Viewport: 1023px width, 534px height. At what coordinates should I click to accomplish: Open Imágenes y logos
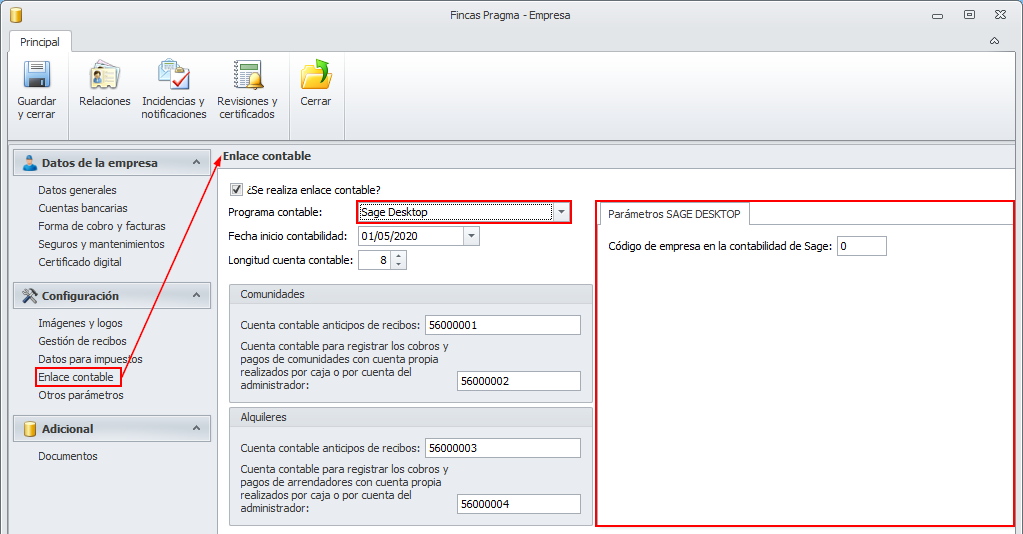[80, 323]
